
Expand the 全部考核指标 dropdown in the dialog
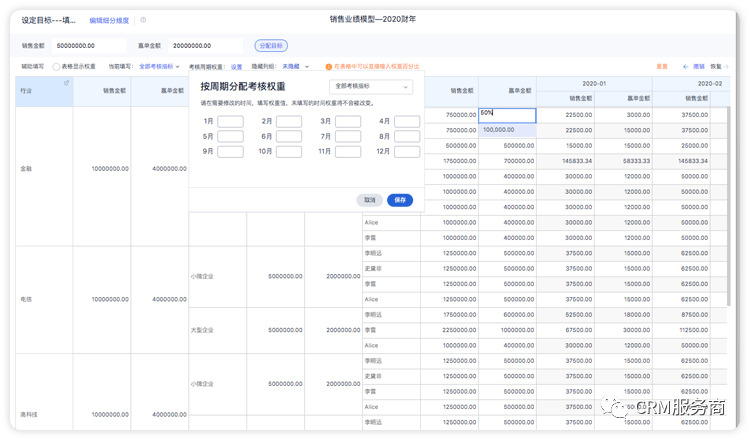371,87
